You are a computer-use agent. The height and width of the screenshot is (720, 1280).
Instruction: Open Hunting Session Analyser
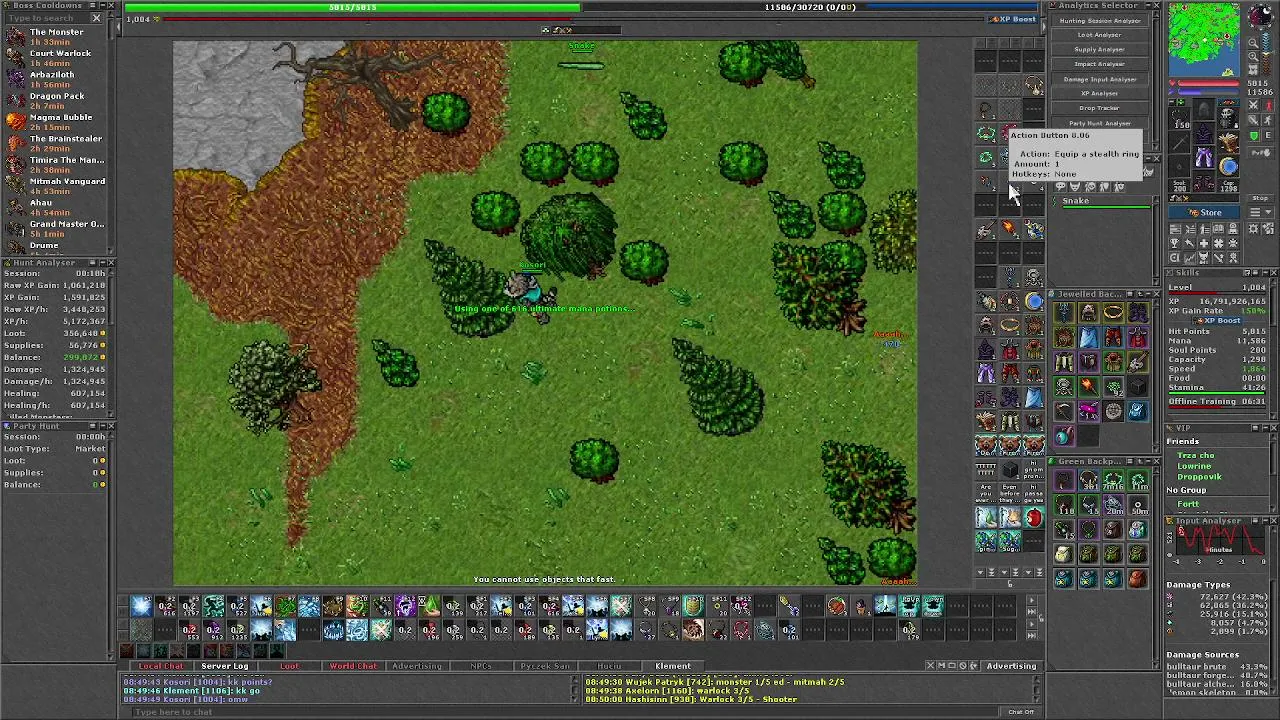tap(1099, 20)
